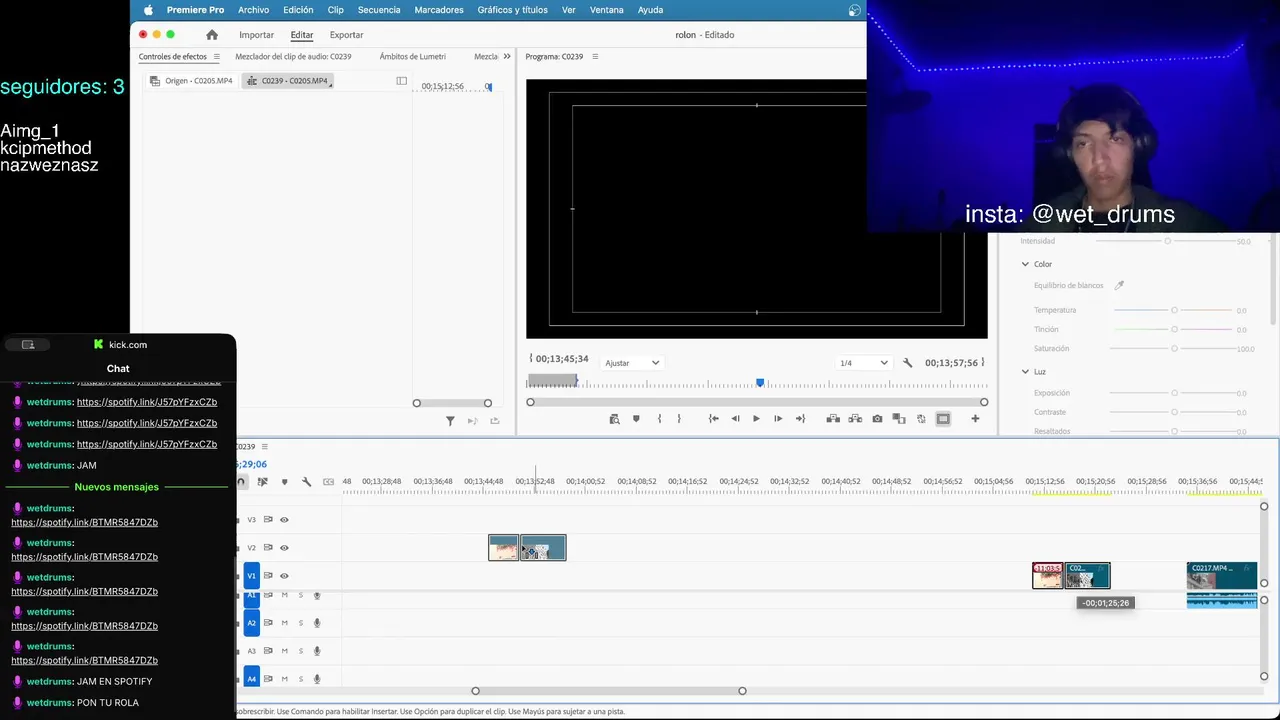Click the Comparison View icon

tap(899, 419)
